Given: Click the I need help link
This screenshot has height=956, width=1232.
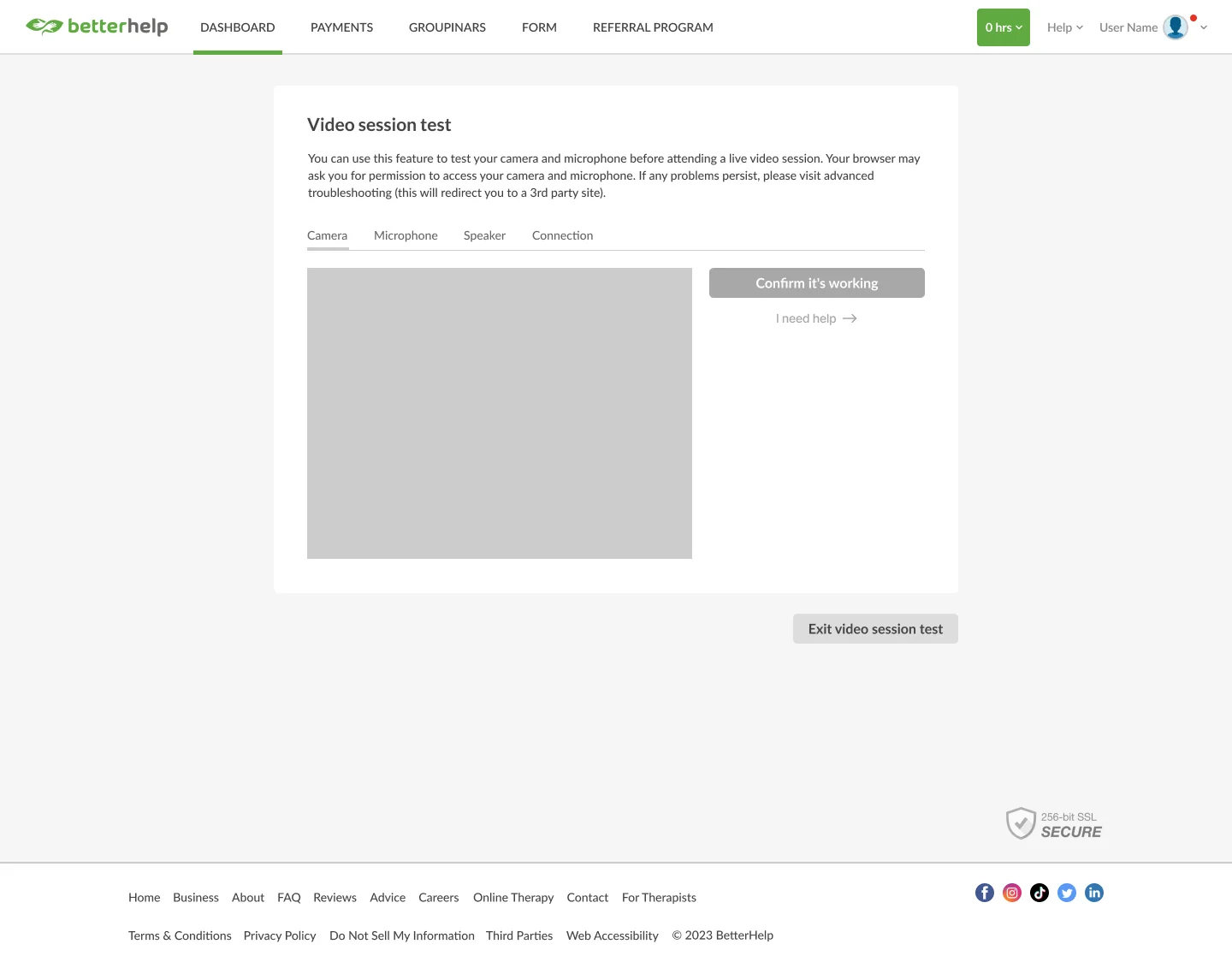Looking at the screenshot, I should click(x=816, y=318).
